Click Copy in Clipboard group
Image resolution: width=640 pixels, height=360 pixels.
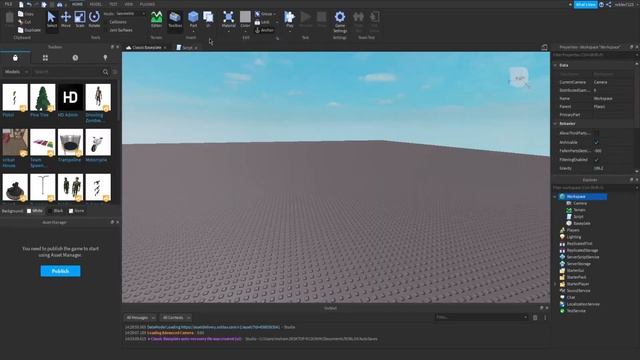pyautogui.click(x=26, y=14)
